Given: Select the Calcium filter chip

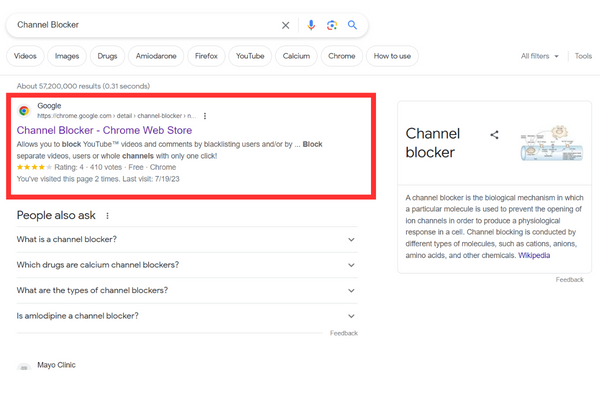Looking at the screenshot, I should click(x=297, y=56).
